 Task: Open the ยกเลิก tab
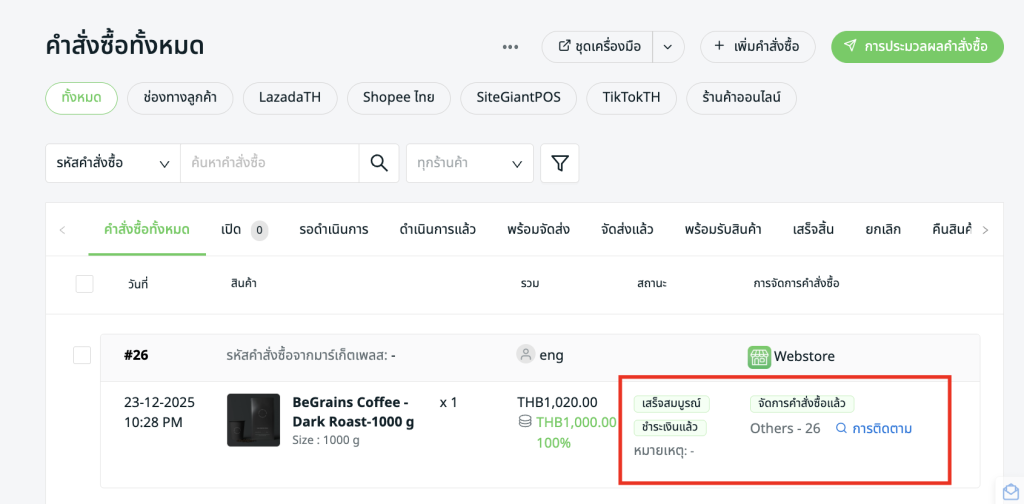(883, 229)
